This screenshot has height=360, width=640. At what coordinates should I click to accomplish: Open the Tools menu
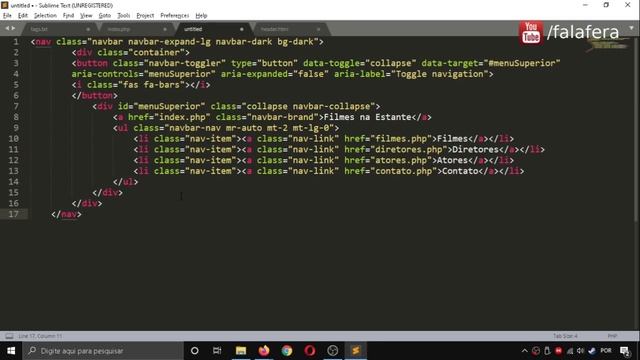124,16
